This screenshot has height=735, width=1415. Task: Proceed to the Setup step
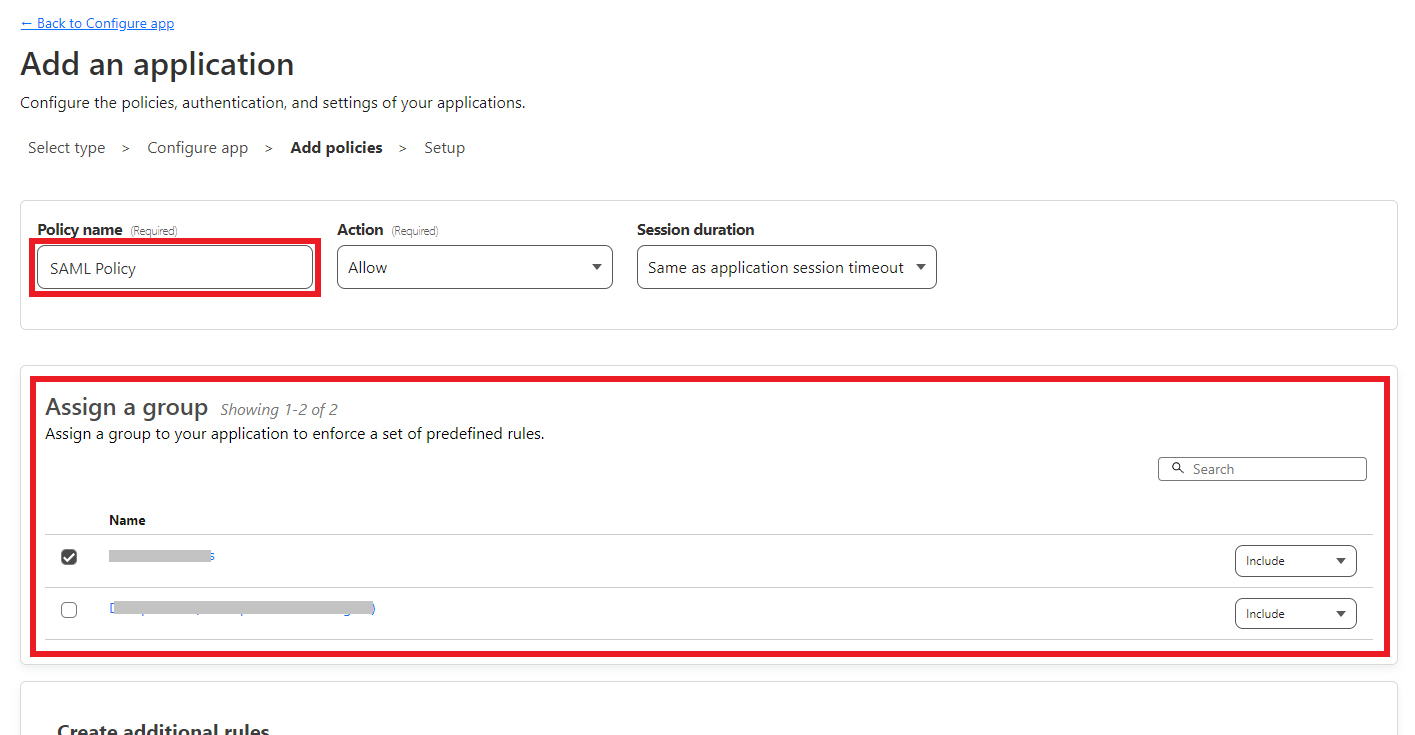click(444, 147)
